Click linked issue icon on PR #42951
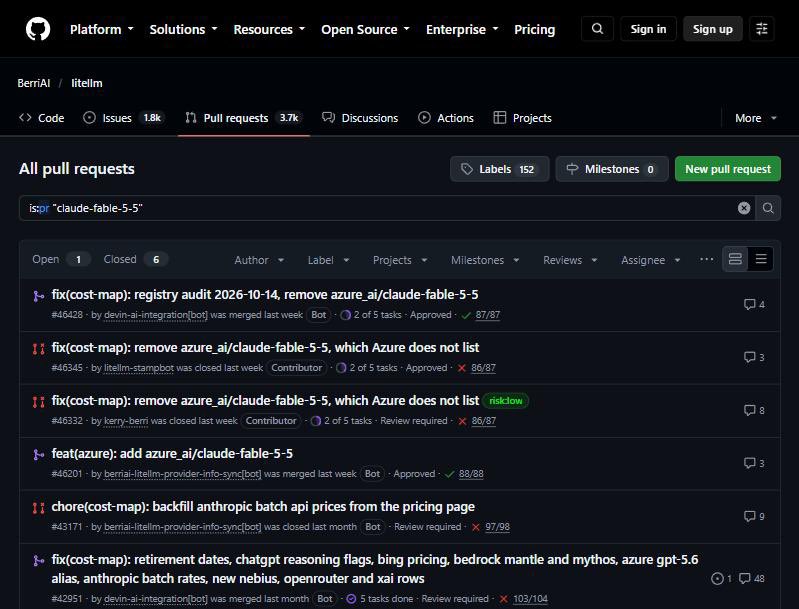Screen dimensions: 799x609 click(x=717, y=578)
